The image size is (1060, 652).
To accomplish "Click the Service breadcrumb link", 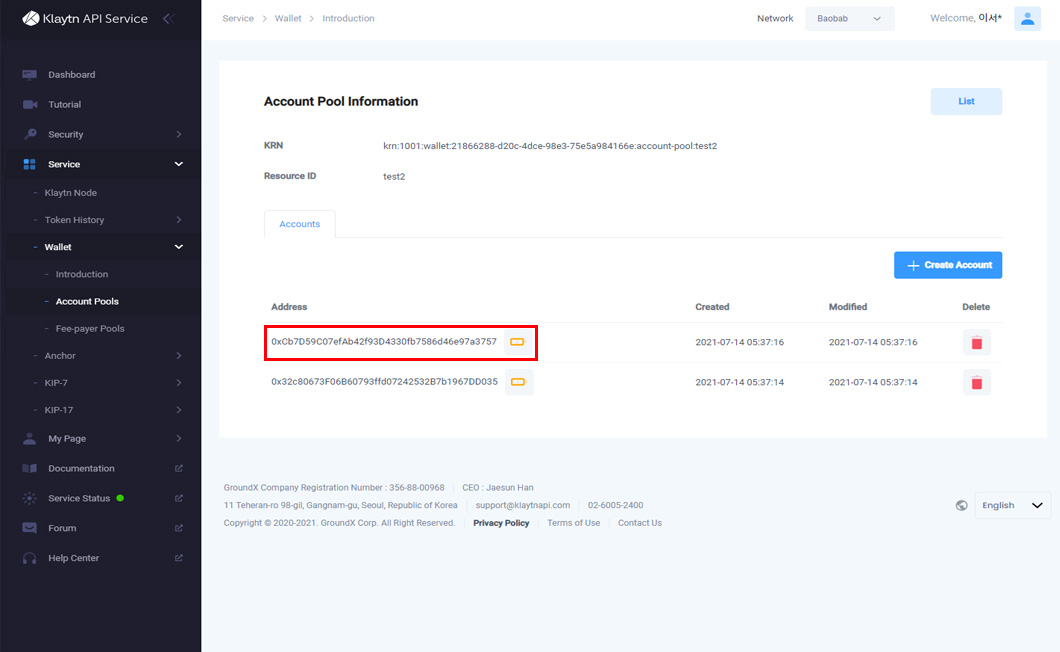I will (x=238, y=18).
